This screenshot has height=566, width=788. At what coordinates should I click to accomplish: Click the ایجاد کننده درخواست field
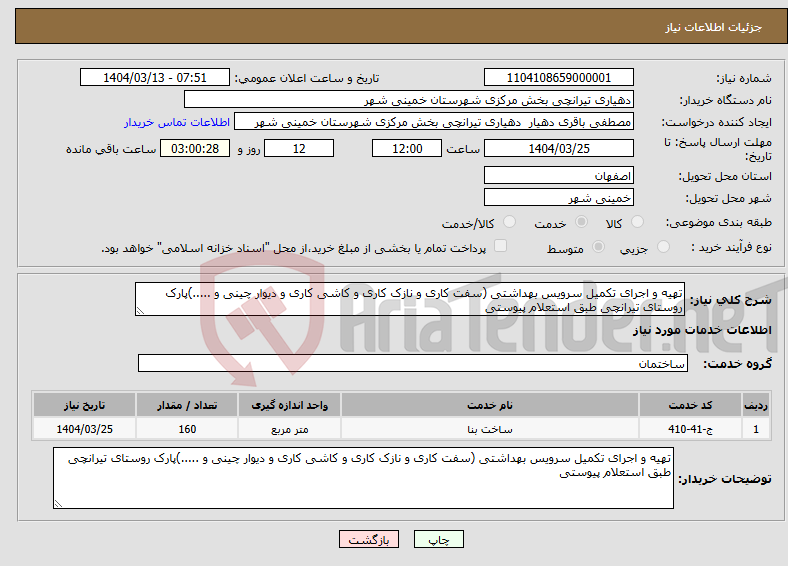point(434,122)
